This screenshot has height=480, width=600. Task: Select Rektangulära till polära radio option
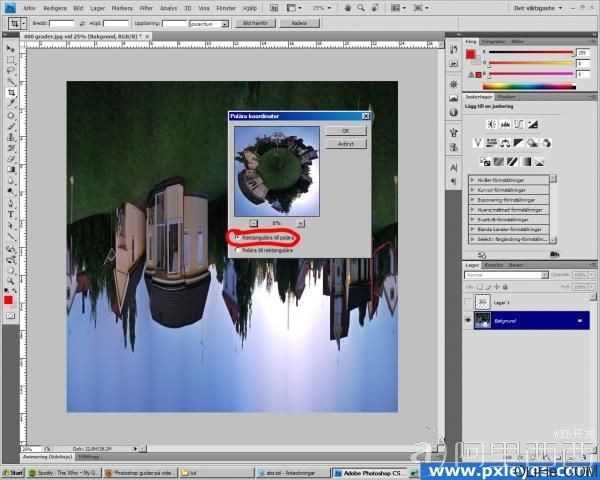point(238,238)
